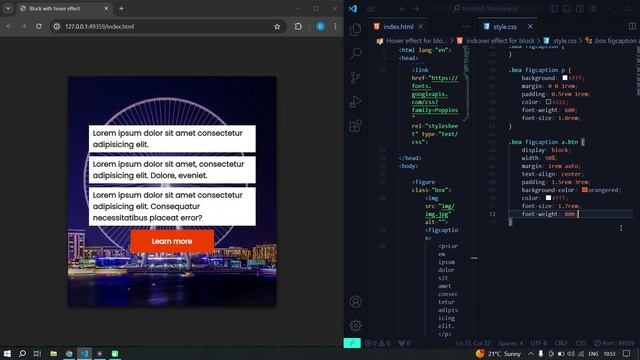The width and height of the screenshot is (640, 360).
Task: Go forward in VS Code editor history
Action: (416, 9)
